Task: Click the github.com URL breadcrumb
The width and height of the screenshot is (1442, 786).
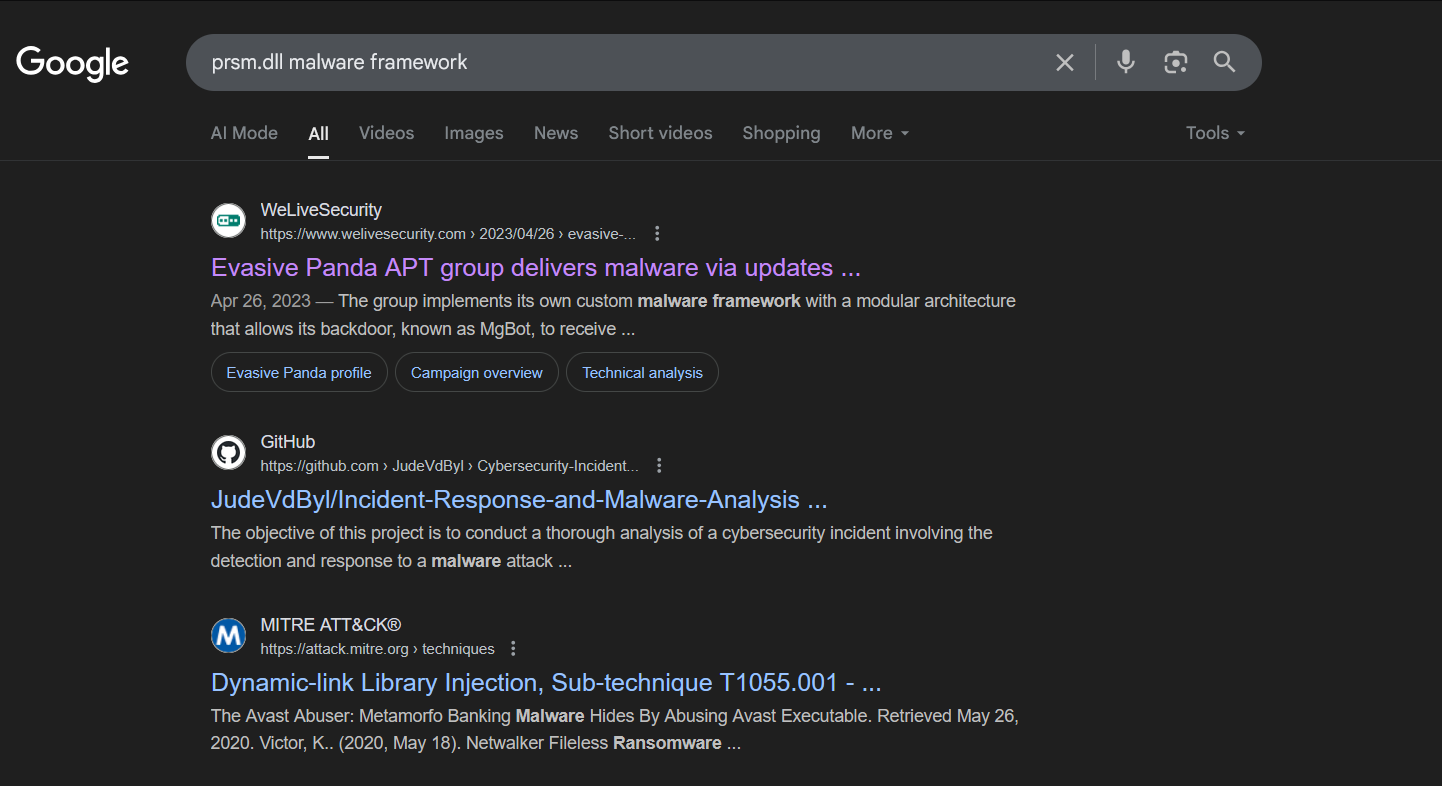Action: [449, 466]
